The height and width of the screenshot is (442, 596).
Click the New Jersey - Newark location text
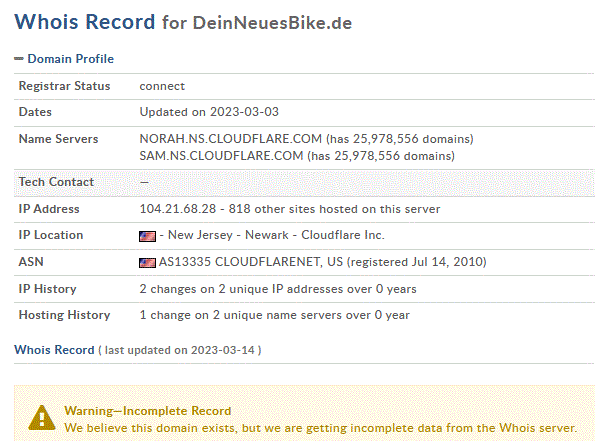[x=228, y=235]
